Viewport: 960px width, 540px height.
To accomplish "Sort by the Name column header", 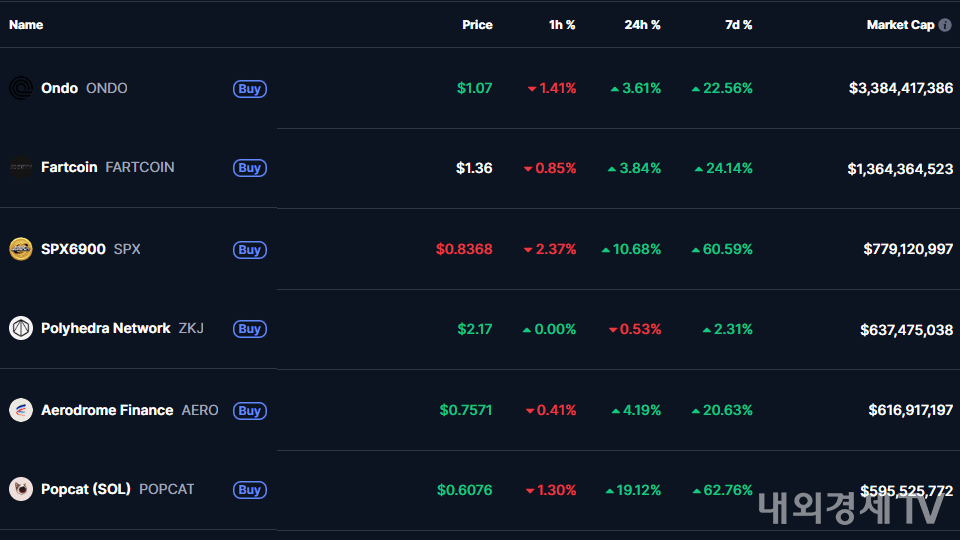I will click(26, 25).
